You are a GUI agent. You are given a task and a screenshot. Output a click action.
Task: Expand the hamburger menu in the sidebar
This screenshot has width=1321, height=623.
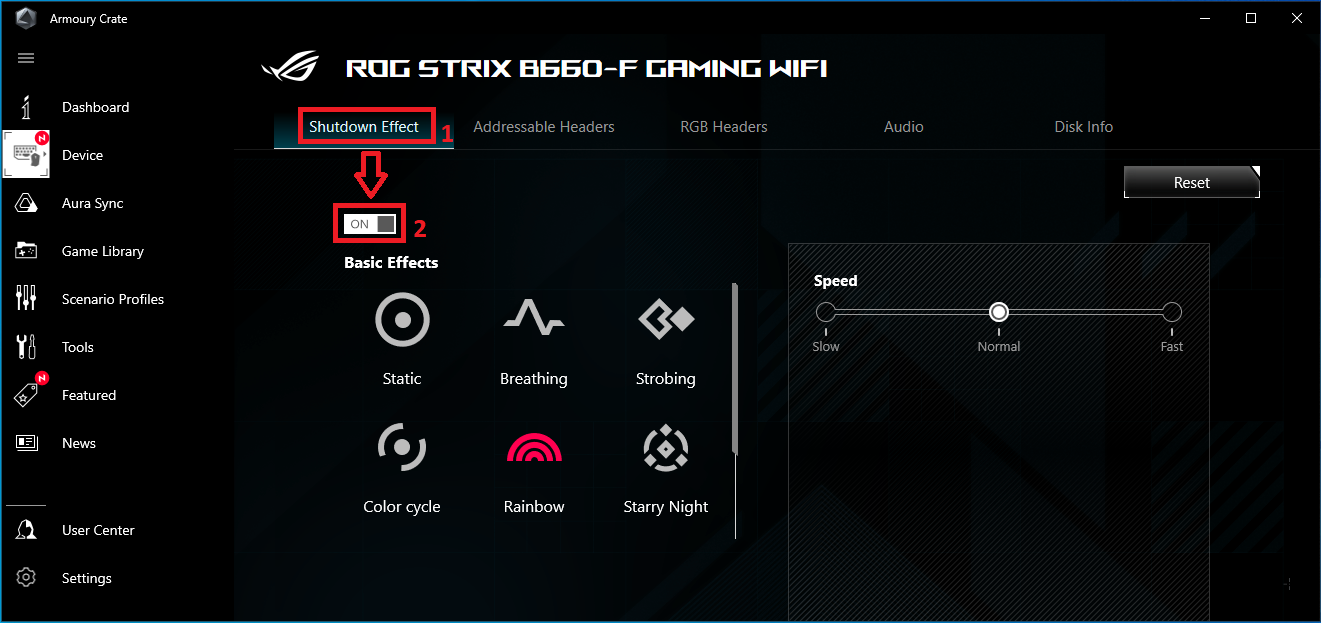pyautogui.click(x=26, y=58)
